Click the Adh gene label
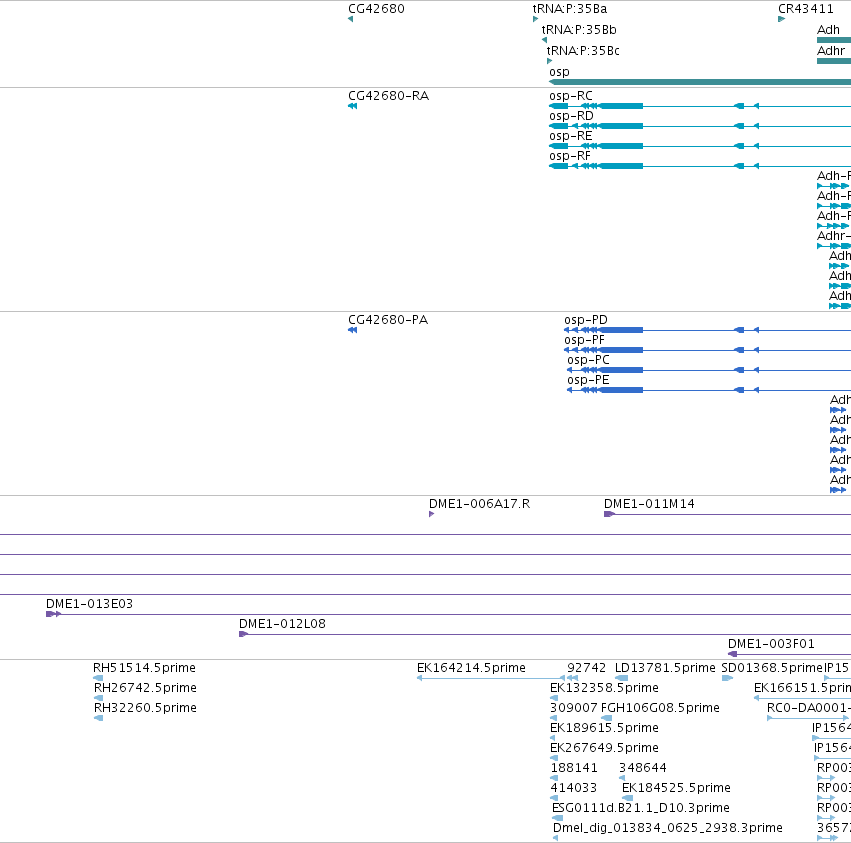Image resolution: width=851 pixels, height=843 pixels. [828, 30]
